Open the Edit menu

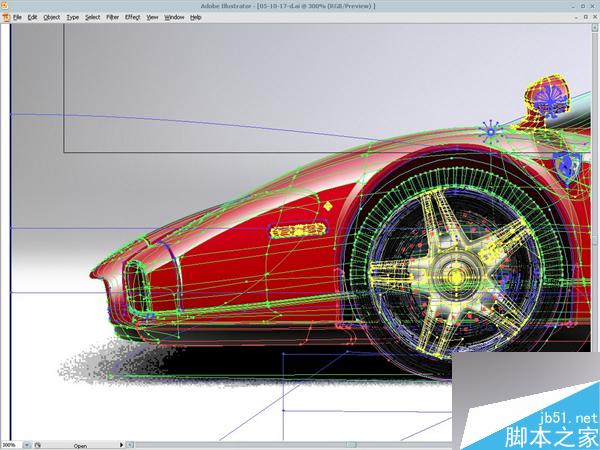tap(33, 17)
